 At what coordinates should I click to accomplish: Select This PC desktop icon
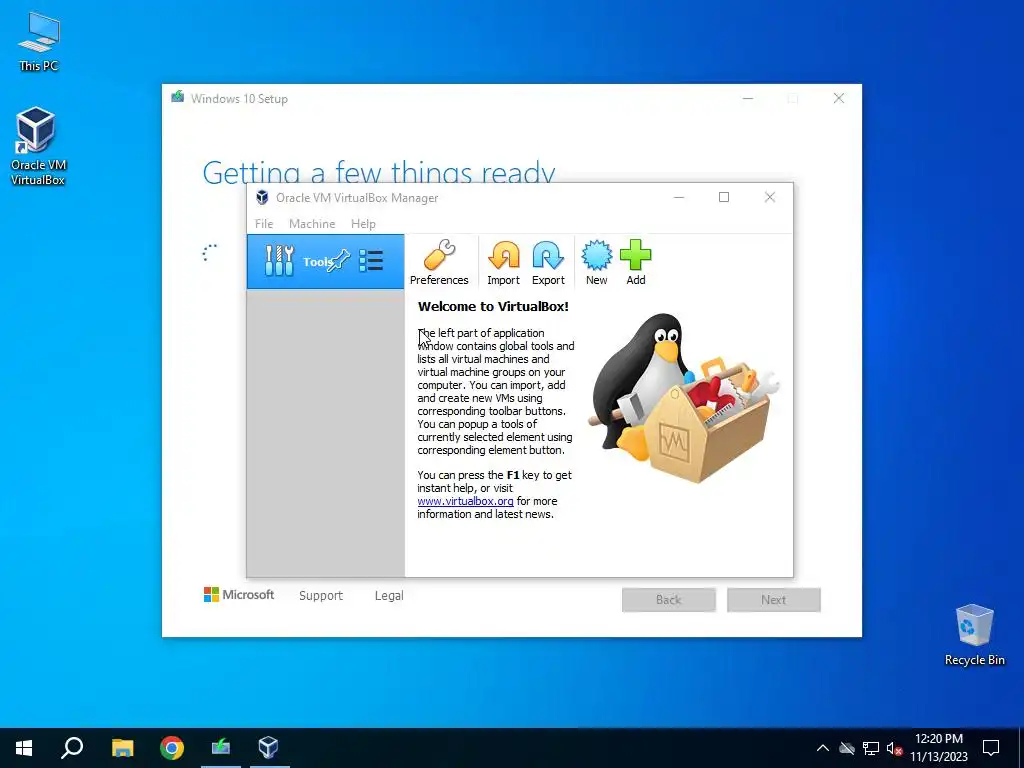click(39, 42)
